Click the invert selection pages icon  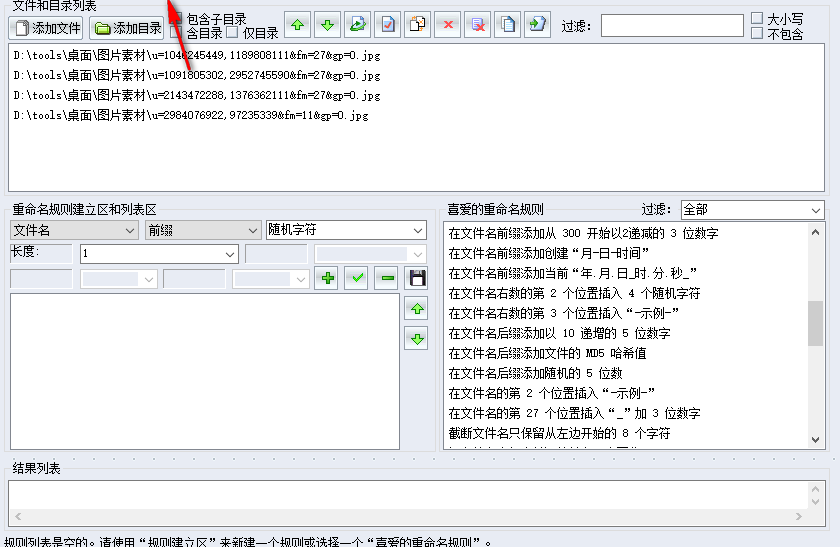[418, 25]
